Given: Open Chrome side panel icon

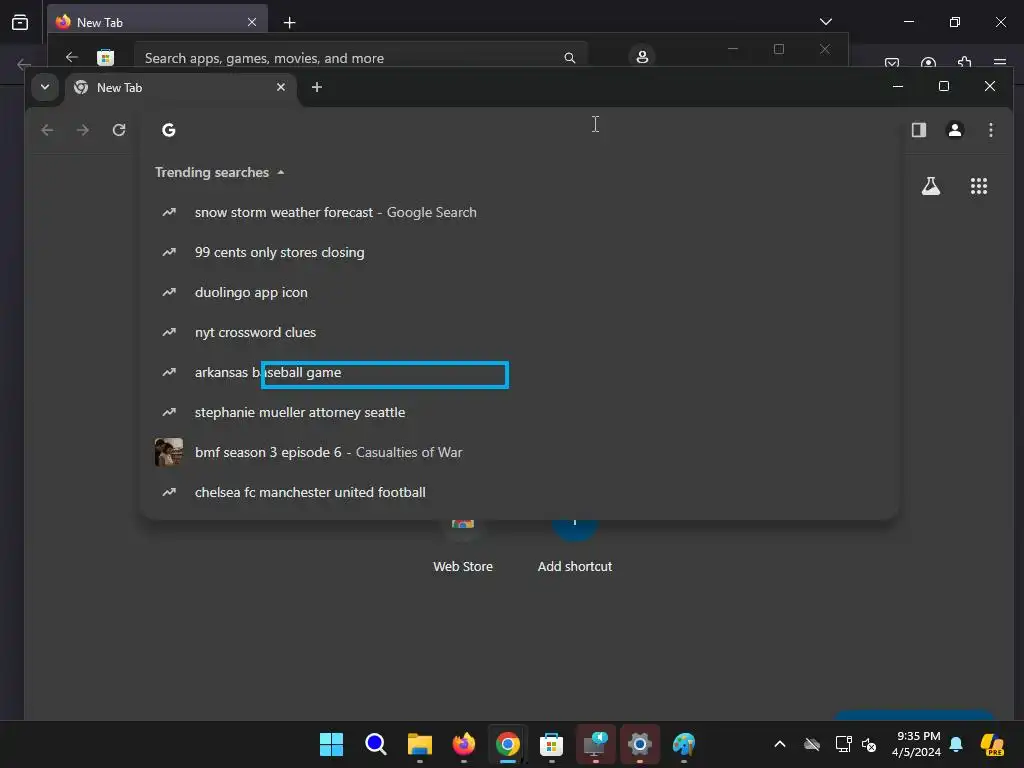Looking at the screenshot, I should [x=919, y=130].
